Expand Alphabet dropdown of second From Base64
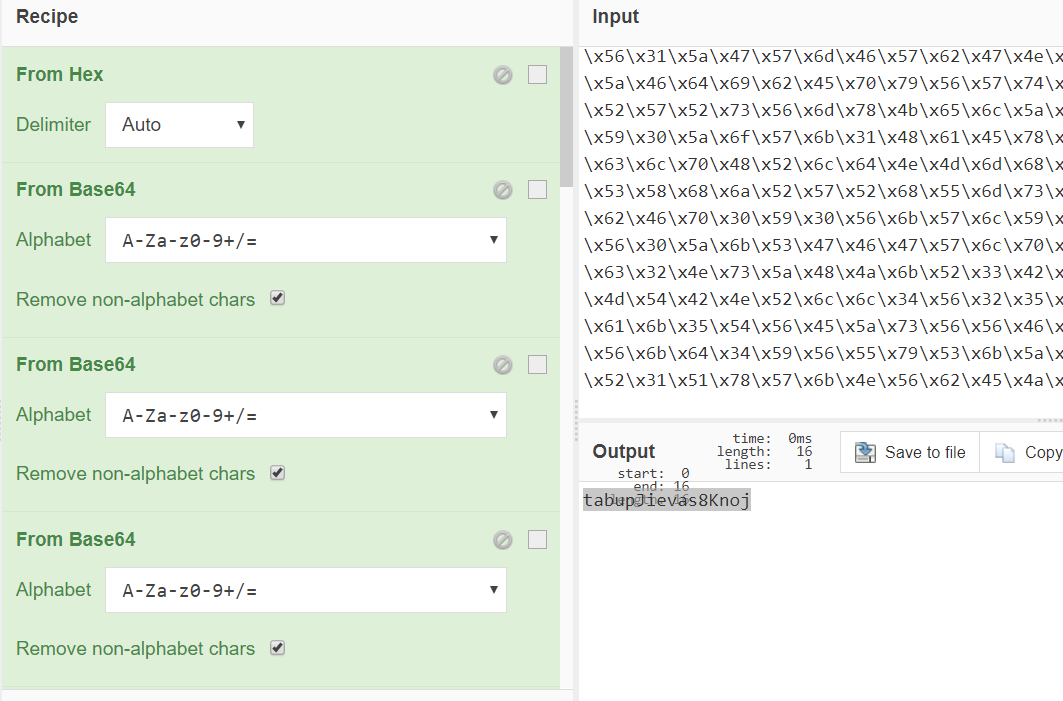The image size is (1063, 701). tap(305, 415)
